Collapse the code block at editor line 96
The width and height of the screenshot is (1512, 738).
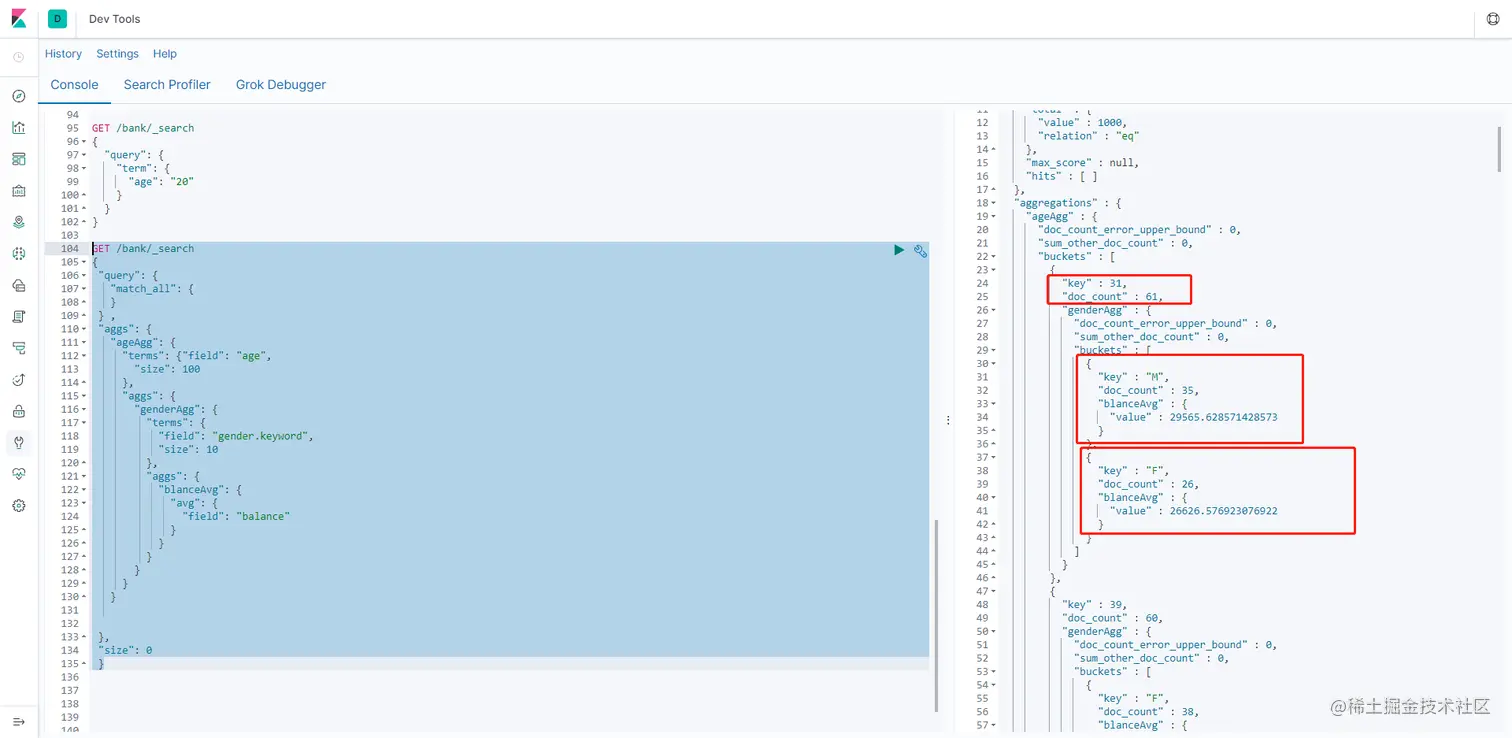click(84, 142)
